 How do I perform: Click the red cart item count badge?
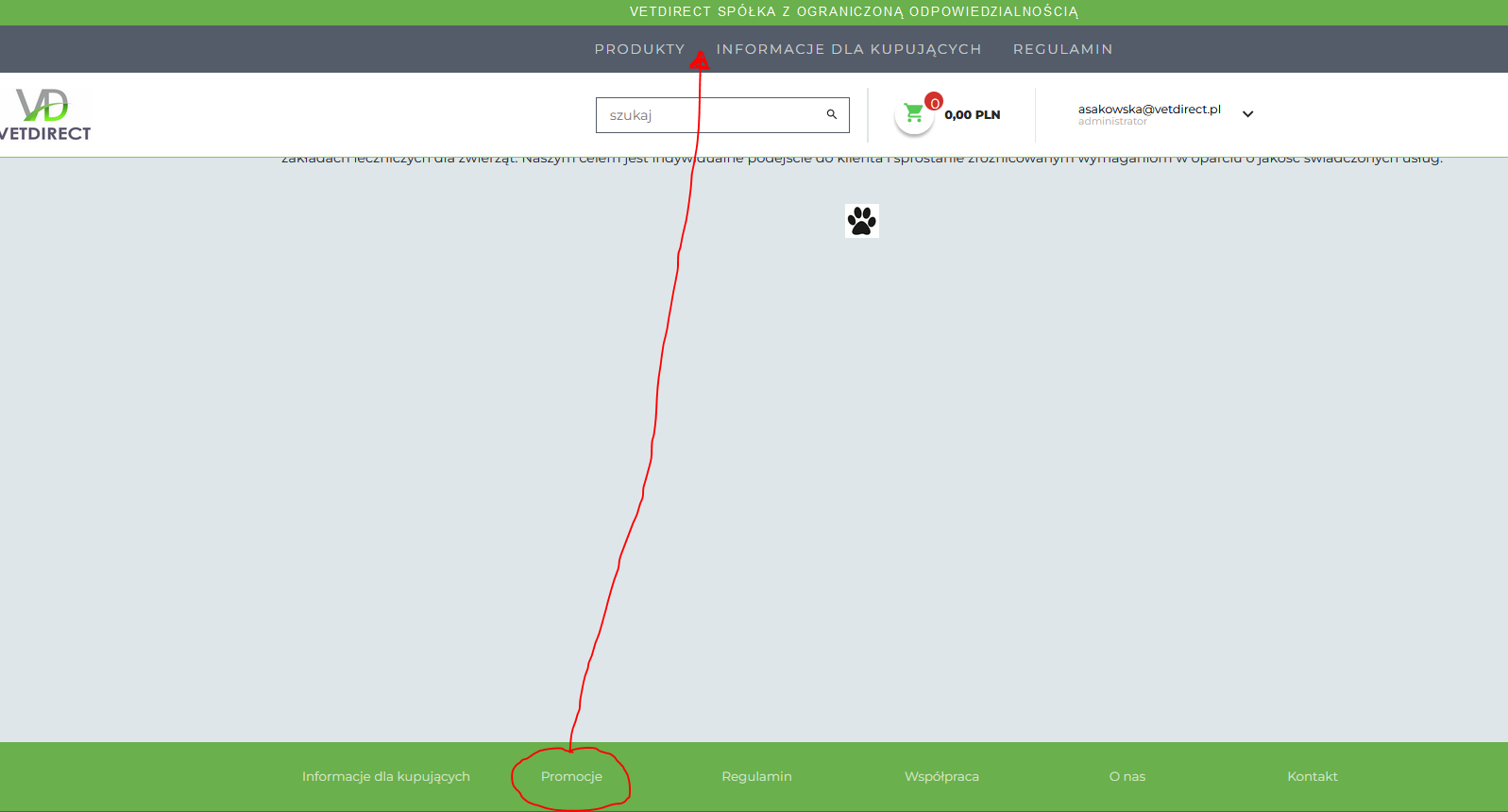934,102
